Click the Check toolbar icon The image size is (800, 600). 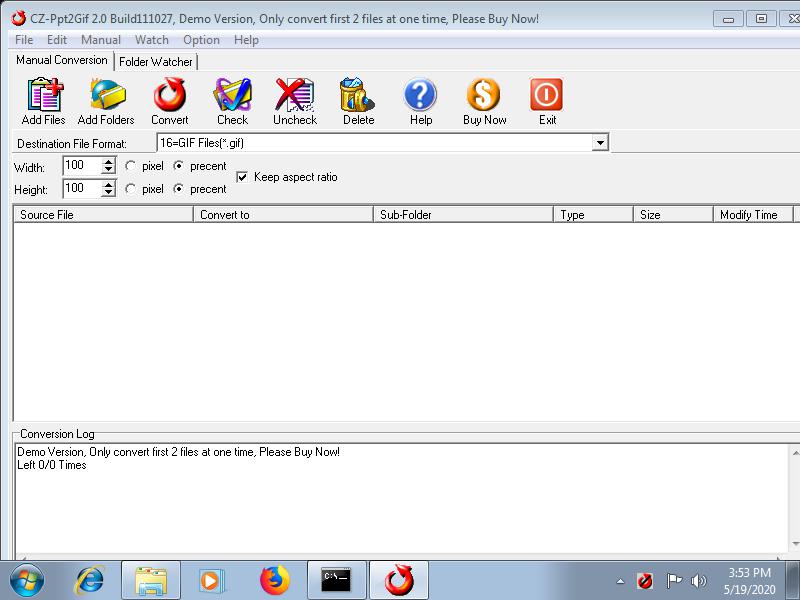coord(233,95)
